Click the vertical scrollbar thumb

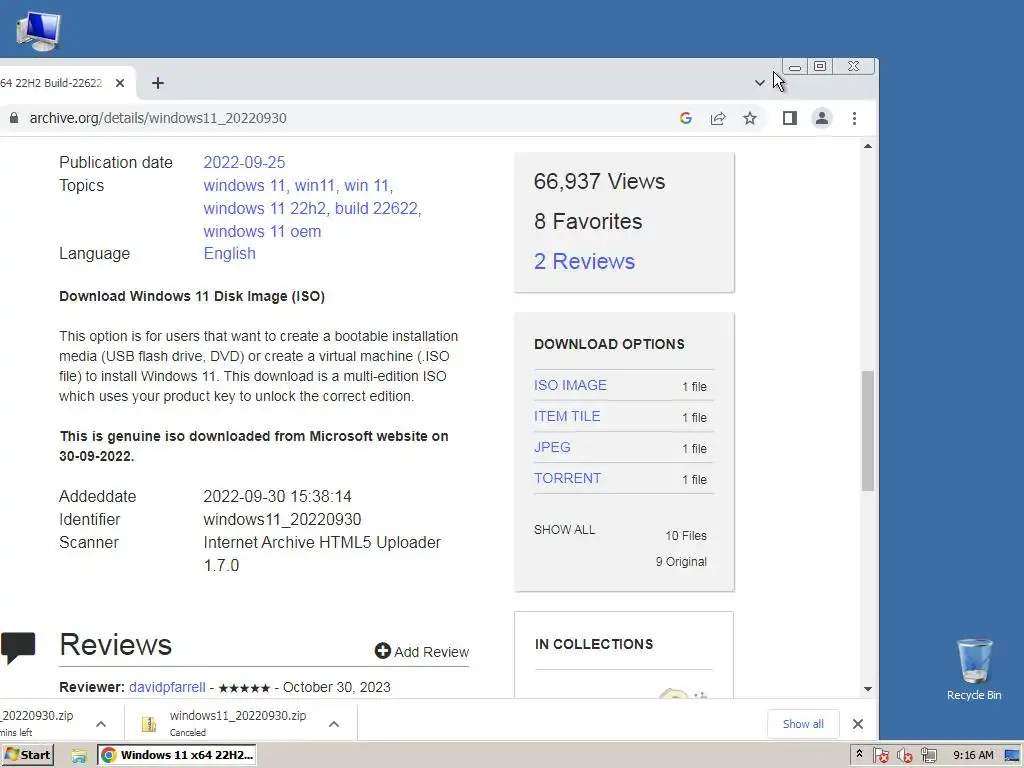[x=867, y=430]
